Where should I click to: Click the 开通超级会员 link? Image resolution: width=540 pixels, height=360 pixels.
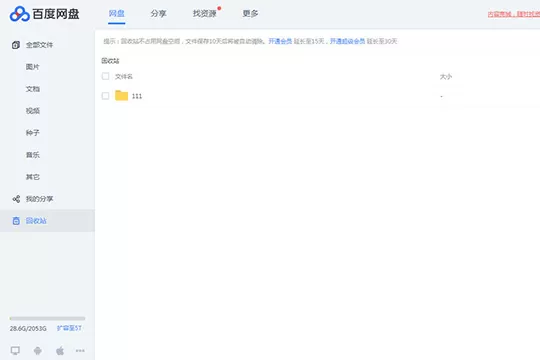tap(347, 41)
